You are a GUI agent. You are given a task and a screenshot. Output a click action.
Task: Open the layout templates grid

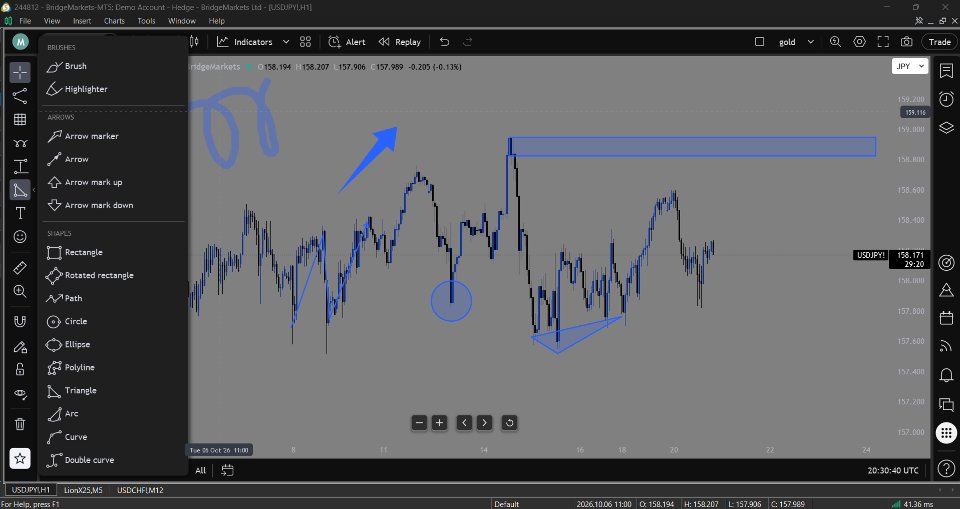pos(306,42)
